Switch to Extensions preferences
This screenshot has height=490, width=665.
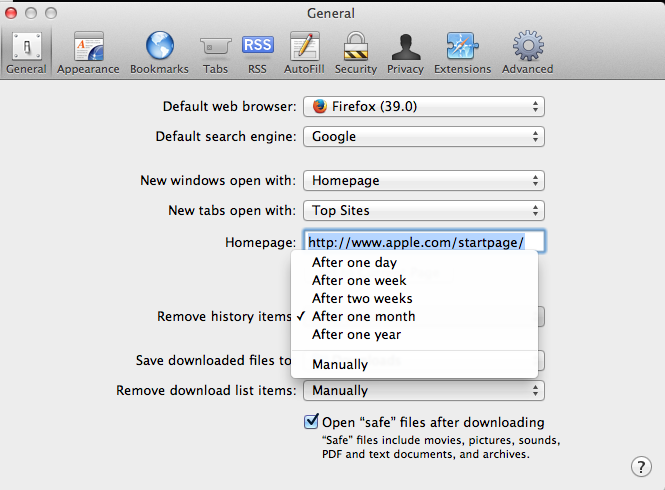click(x=462, y=53)
